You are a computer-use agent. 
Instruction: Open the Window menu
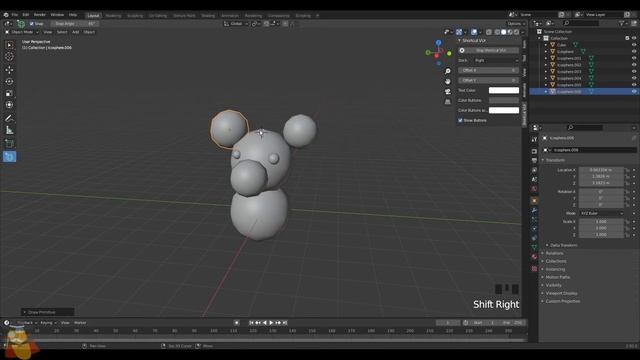(57, 15)
